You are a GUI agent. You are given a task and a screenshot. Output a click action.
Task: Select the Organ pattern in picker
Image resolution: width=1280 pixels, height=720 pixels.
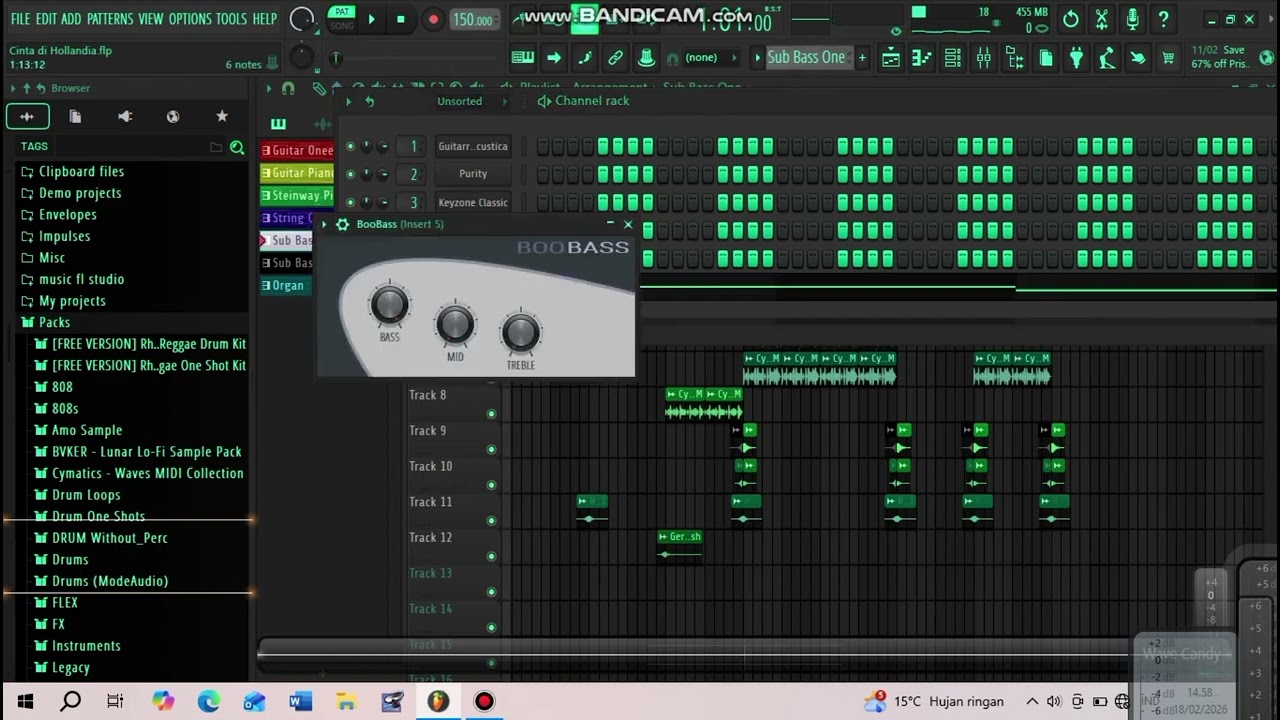coord(284,285)
